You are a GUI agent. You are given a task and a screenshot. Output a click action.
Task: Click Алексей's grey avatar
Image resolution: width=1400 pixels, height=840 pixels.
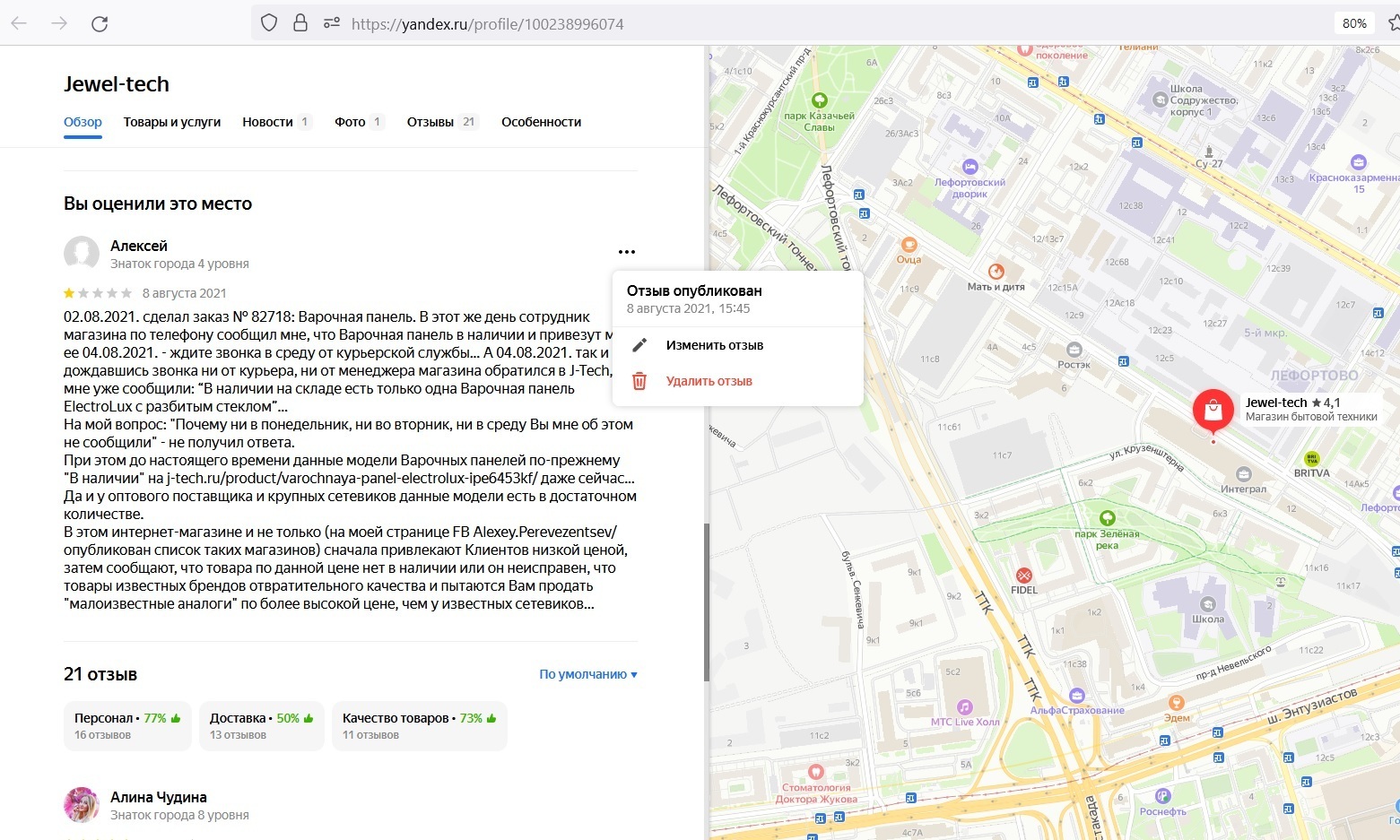pos(82,255)
